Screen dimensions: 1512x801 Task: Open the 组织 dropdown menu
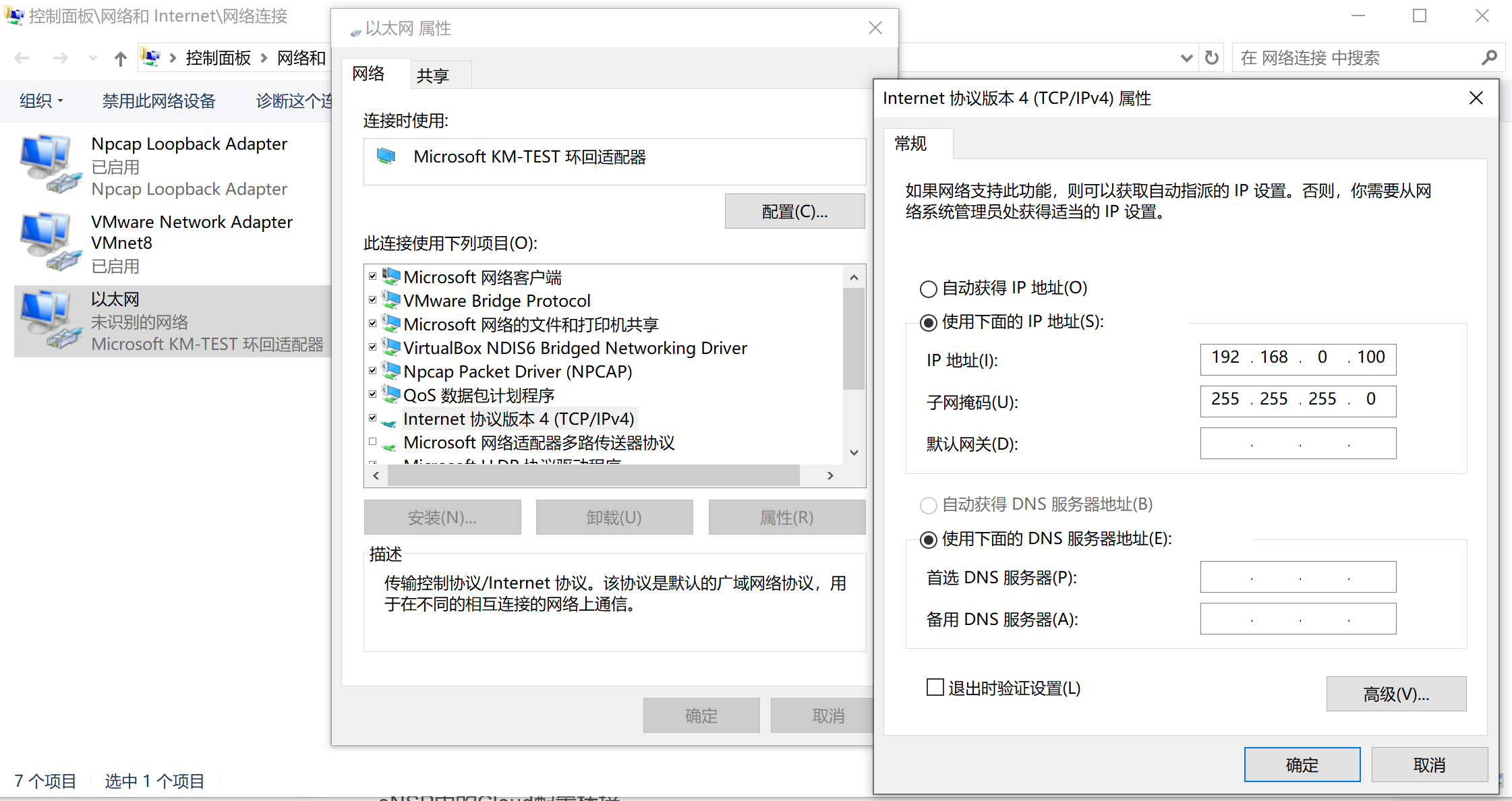pyautogui.click(x=41, y=101)
